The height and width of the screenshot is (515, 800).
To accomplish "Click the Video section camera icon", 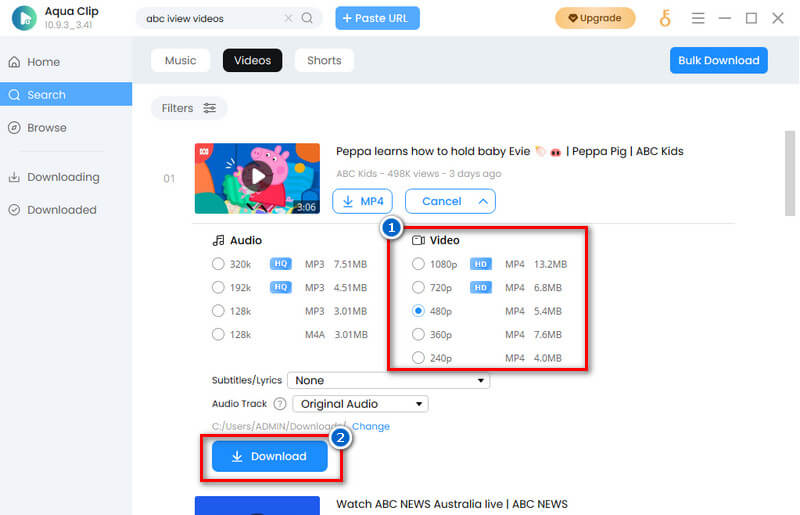I will tap(418, 240).
